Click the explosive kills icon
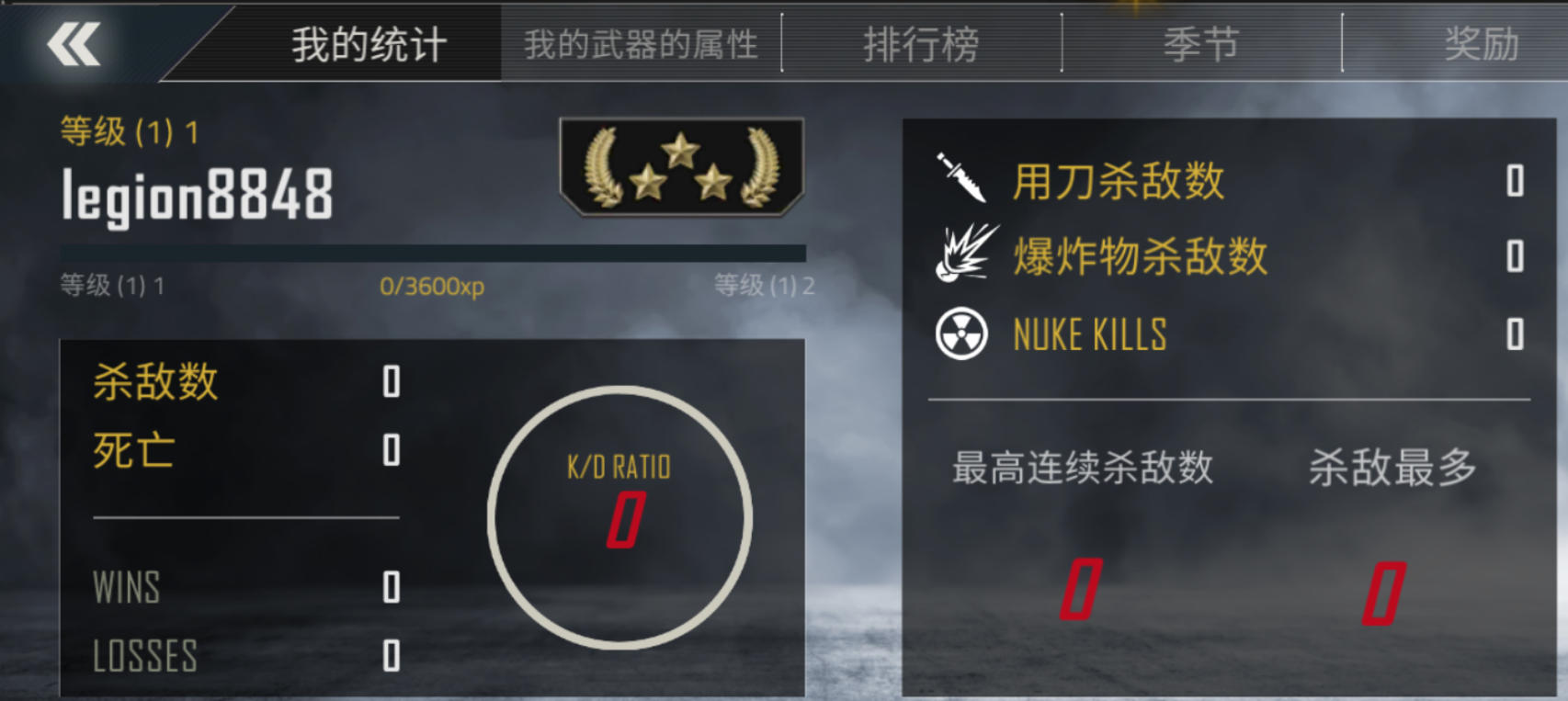 965,253
